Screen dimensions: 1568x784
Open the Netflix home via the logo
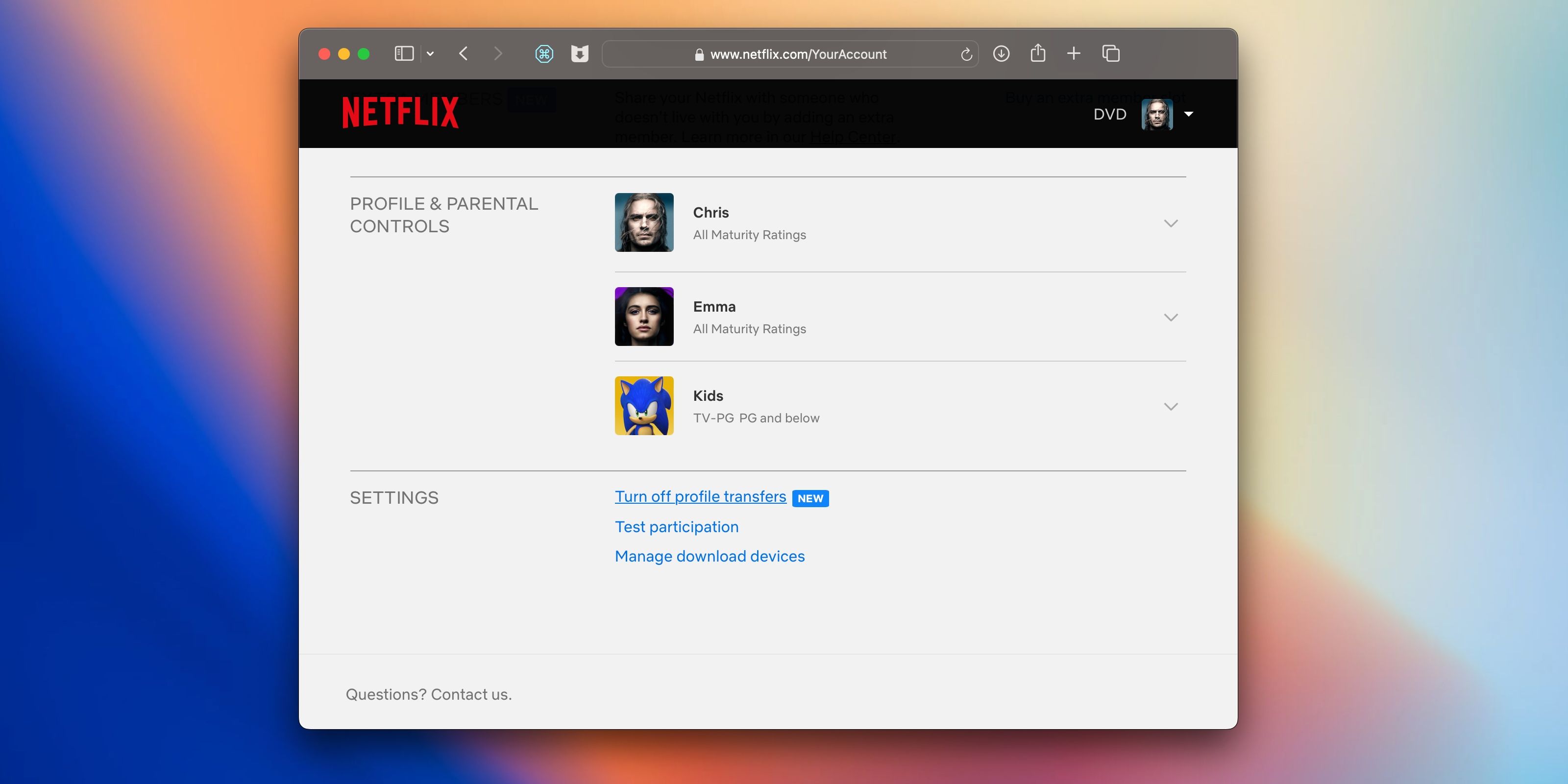[x=400, y=112]
